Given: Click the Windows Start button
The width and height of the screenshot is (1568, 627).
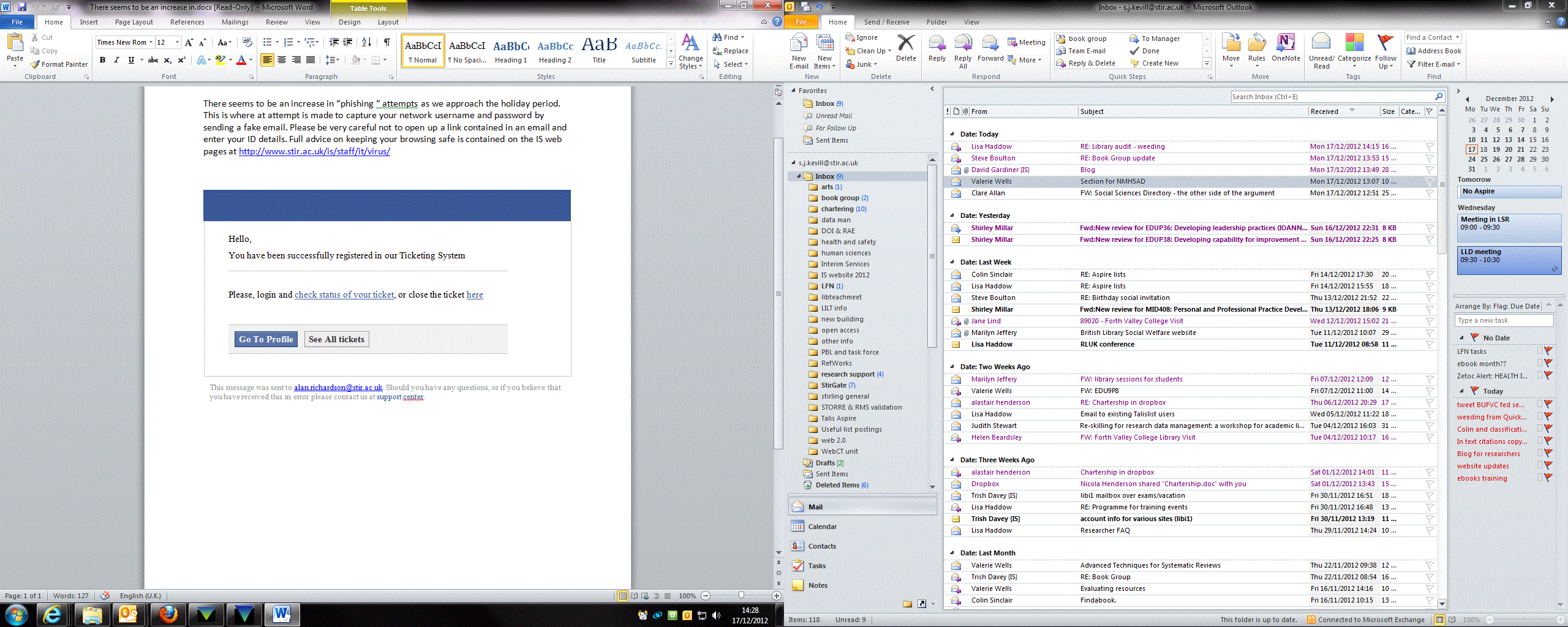Looking at the screenshot, I should (16, 614).
